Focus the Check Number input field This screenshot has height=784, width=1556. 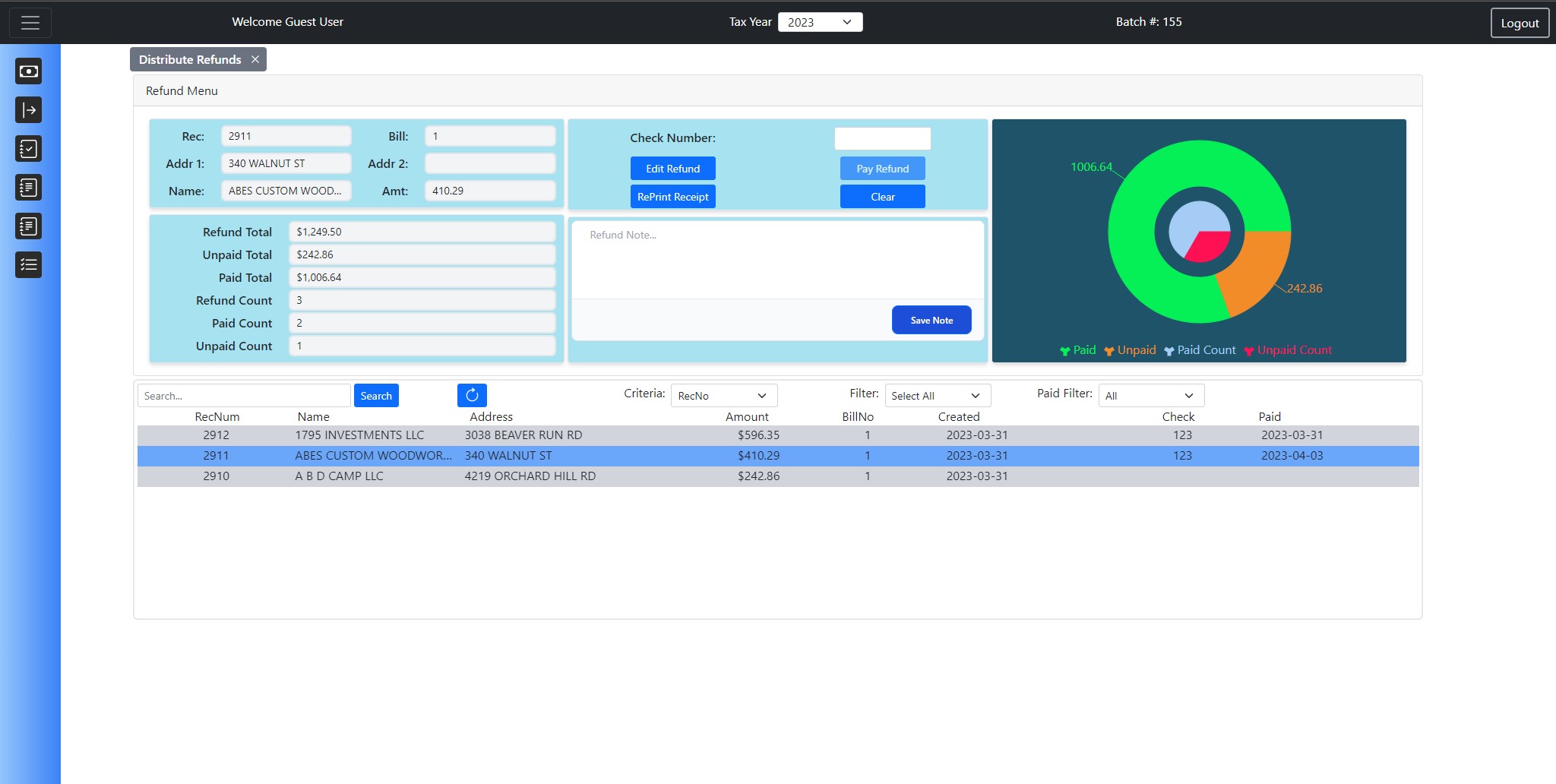pyautogui.click(x=883, y=138)
